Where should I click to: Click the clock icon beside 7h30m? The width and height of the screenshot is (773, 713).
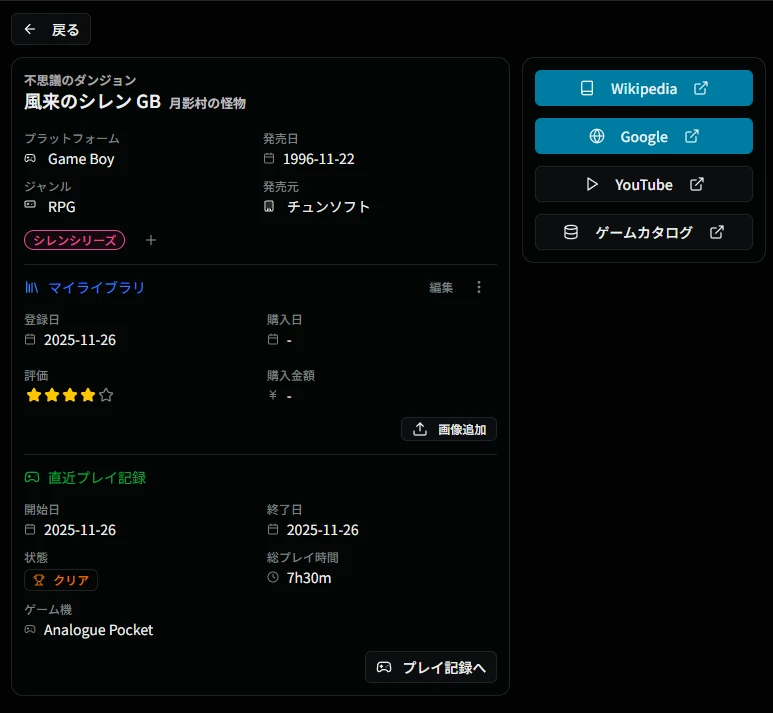pos(273,577)
